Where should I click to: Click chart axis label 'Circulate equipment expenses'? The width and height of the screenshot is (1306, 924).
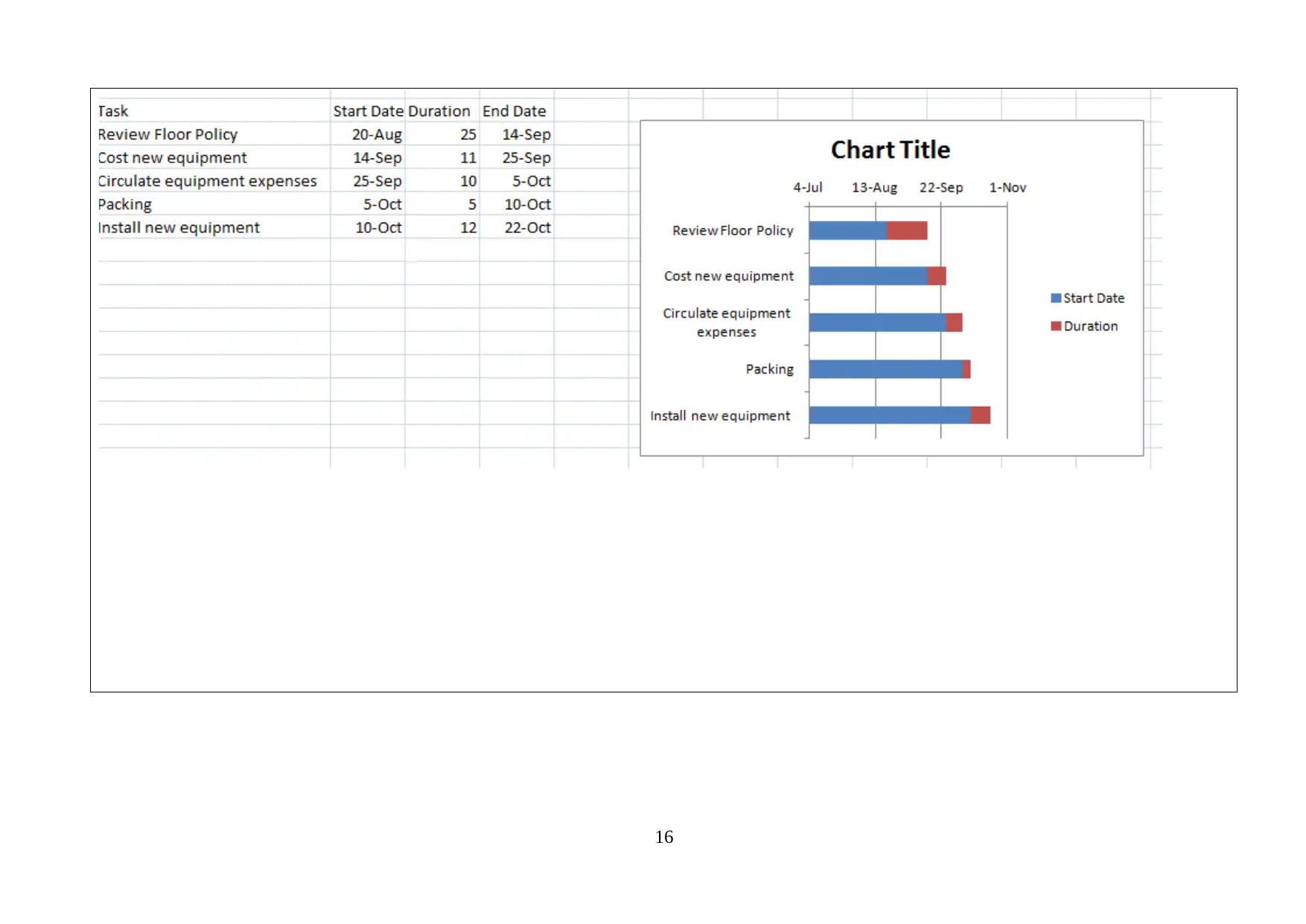727,322
